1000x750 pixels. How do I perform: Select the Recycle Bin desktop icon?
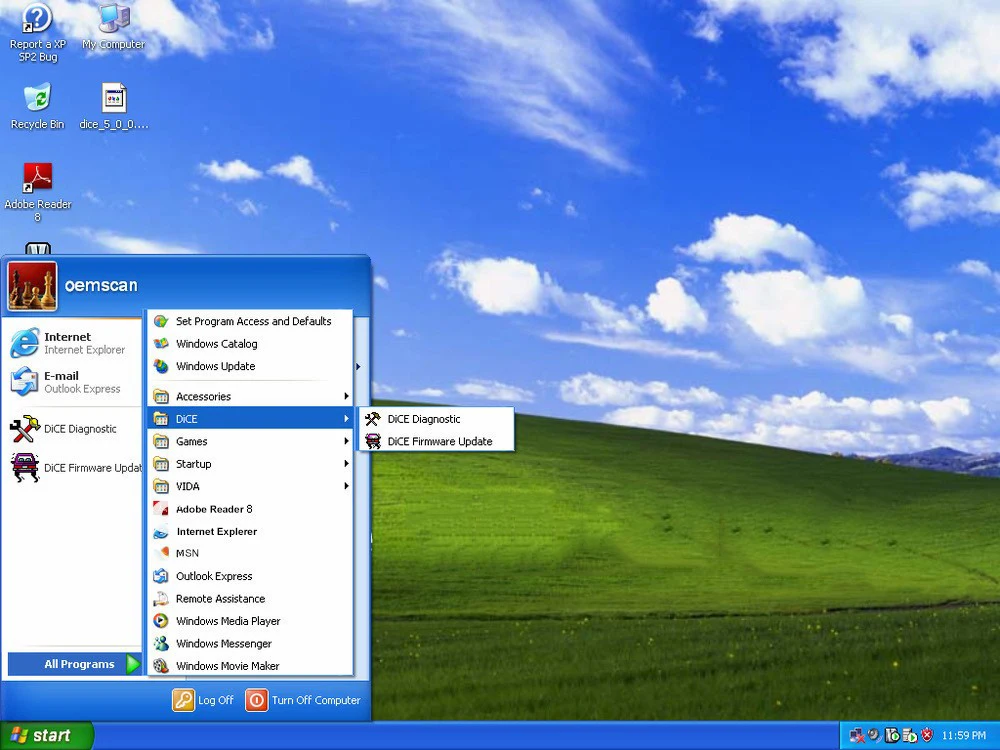click(37, 107)
